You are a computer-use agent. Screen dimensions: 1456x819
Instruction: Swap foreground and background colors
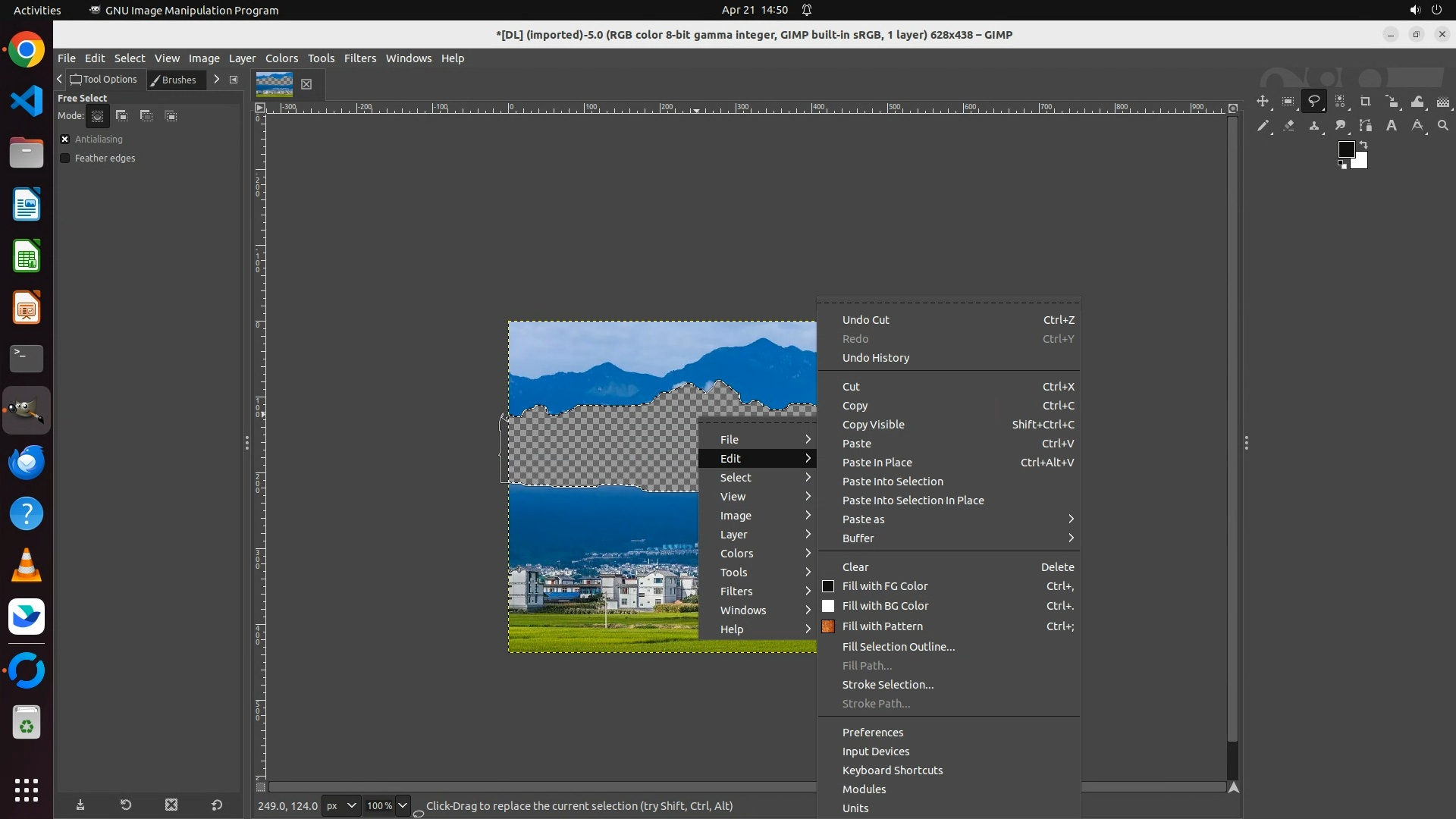(1363, 144)
